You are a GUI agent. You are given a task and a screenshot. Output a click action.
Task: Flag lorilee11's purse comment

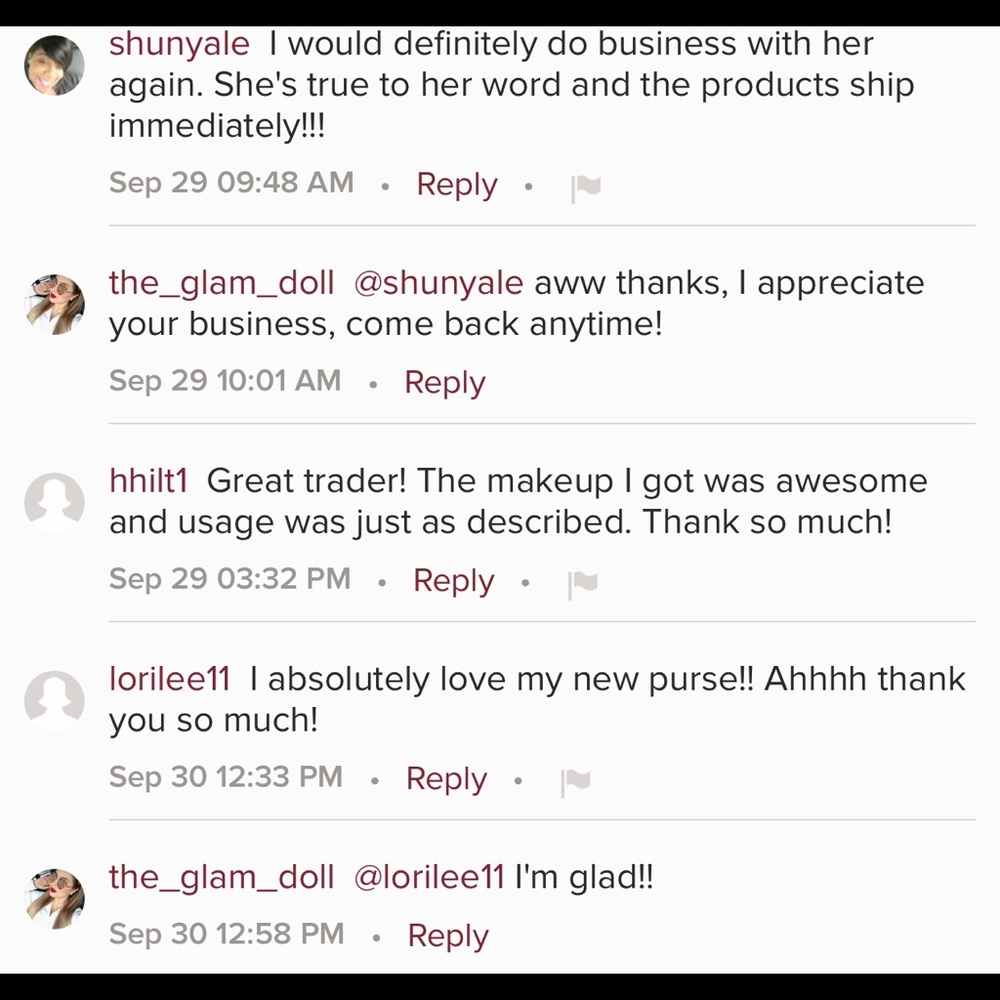[575, 782]
